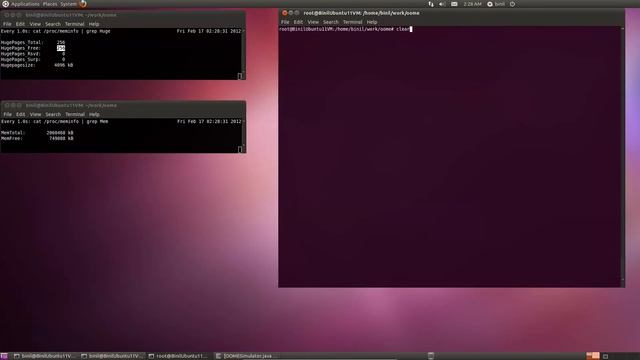Open File menu in root terminal window
This screenshot has width=640, height=360.
click(285, 22)
